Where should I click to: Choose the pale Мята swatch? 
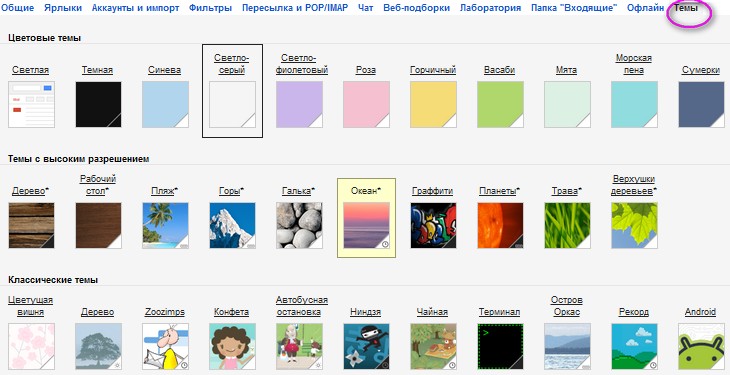point(568,104)
